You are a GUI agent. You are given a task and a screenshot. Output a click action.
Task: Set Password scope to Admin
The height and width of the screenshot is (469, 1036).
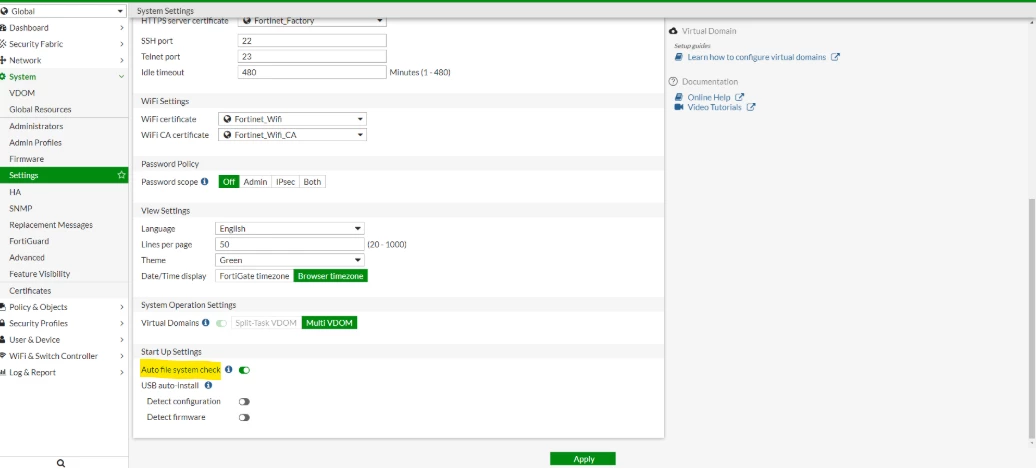coord(256,182)
